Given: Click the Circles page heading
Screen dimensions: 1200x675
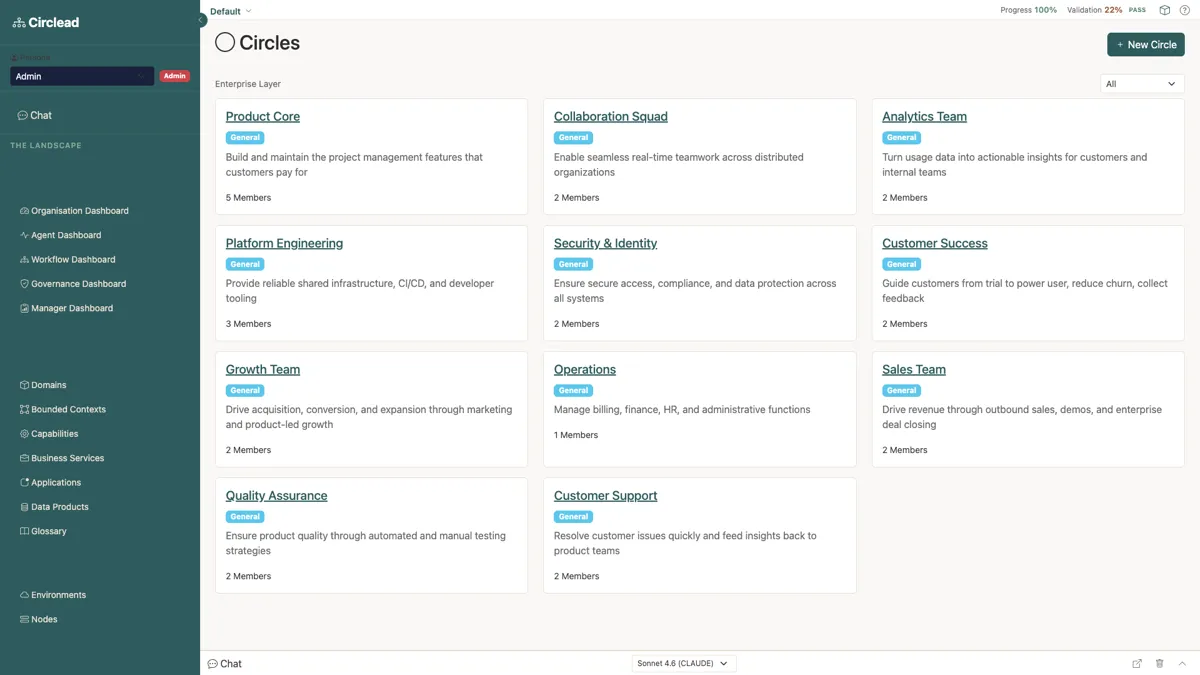Looking at the screenshot, I should (x=269, y=43).
